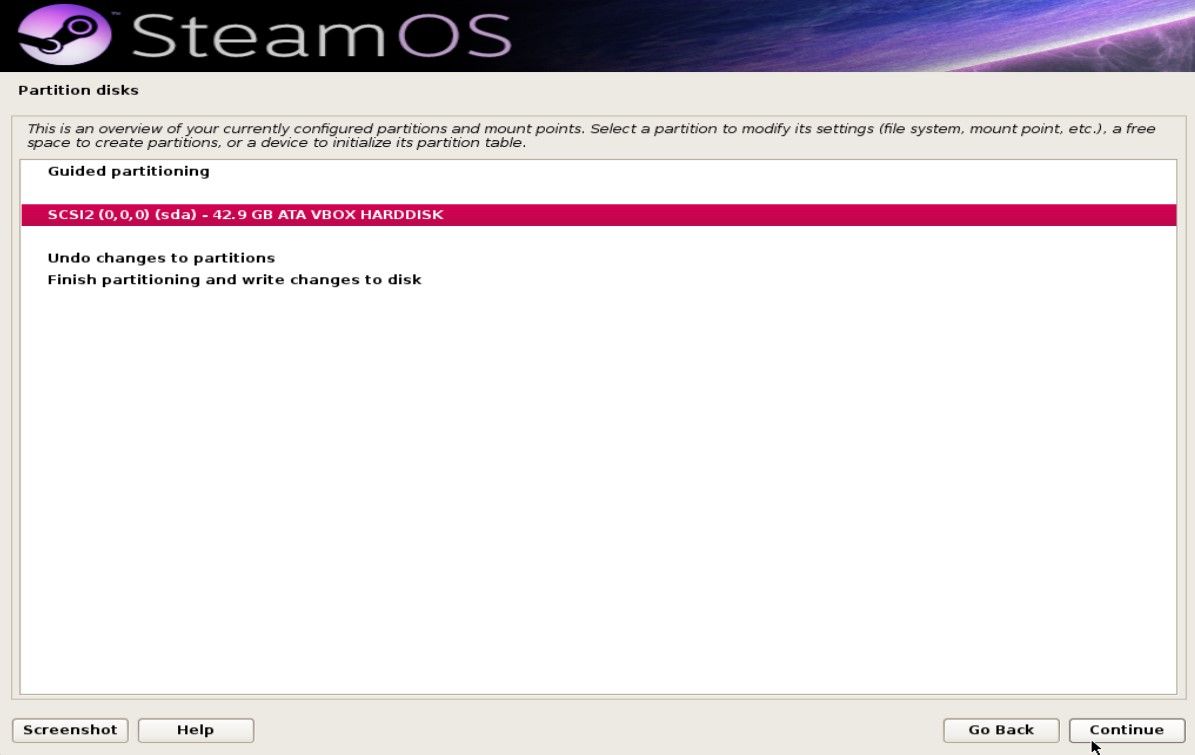
Task: Click inside the partition list area
Action: (590, 450)
